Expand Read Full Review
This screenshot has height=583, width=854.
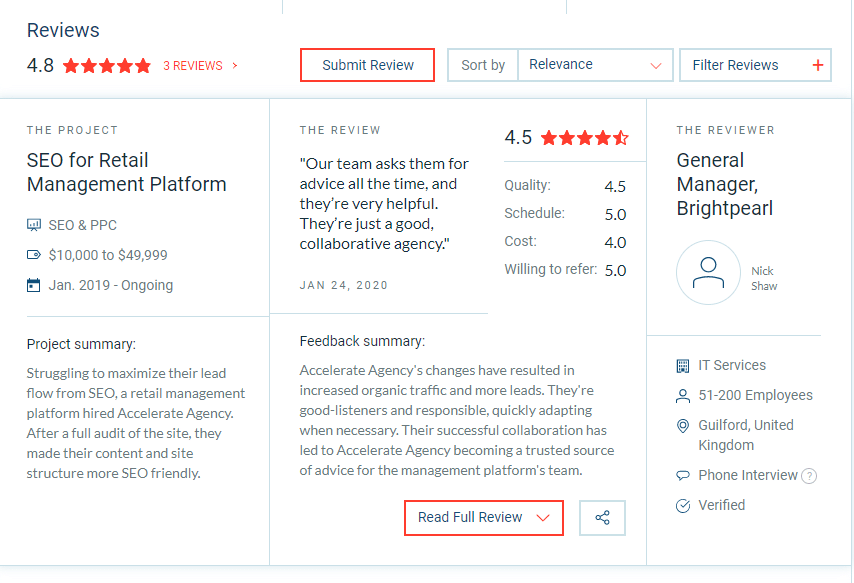(x=484, y=518)
